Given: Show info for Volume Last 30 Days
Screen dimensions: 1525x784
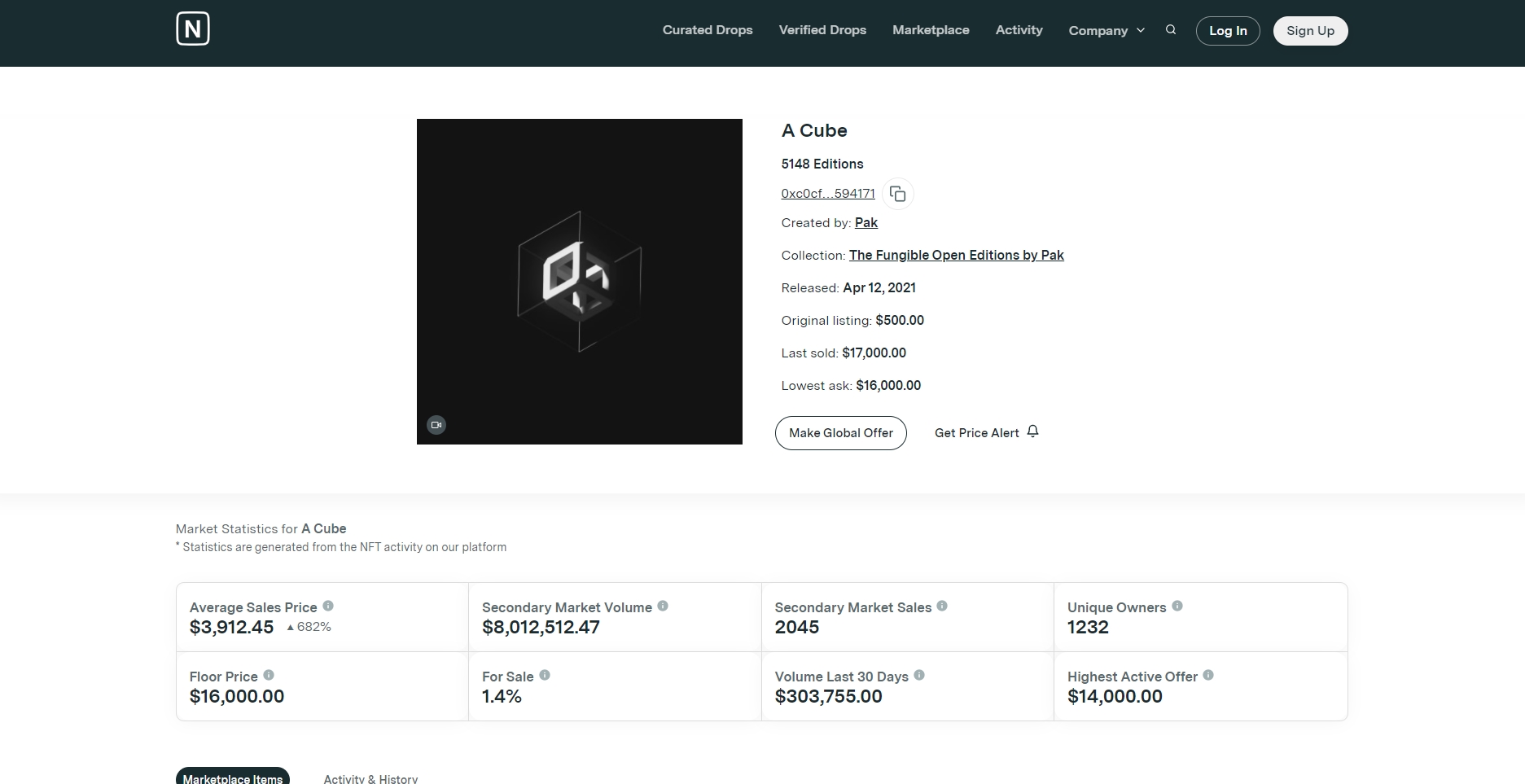Looking at the screenshot, I should (919, 675).
